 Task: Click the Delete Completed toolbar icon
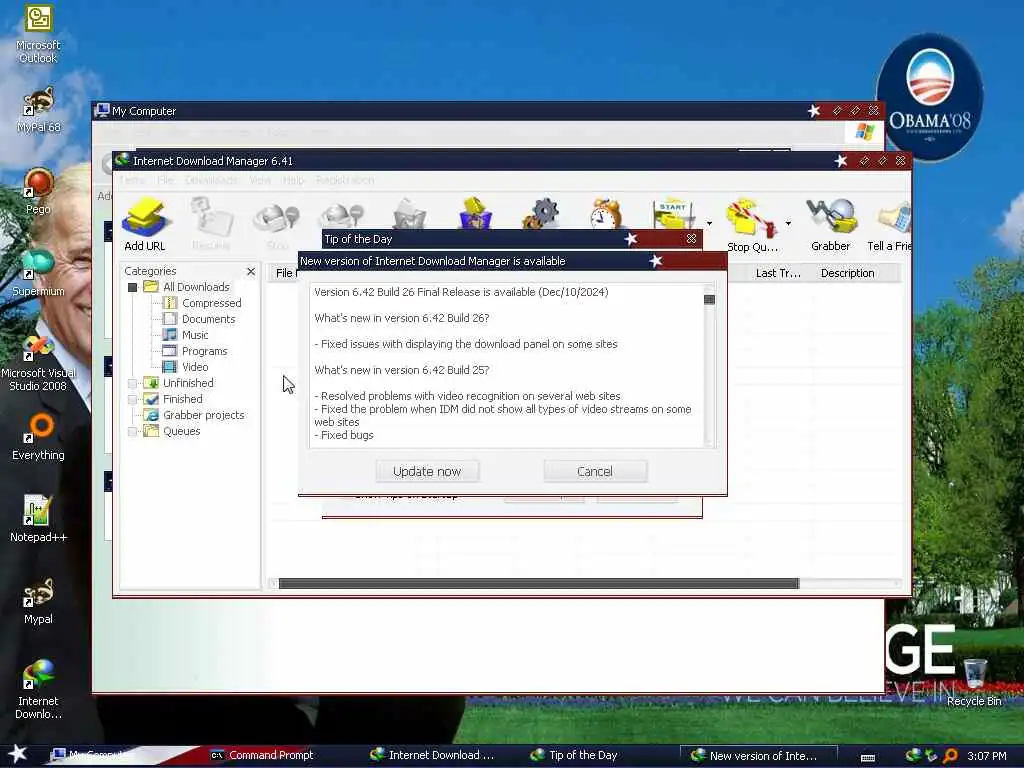point(475,213)
